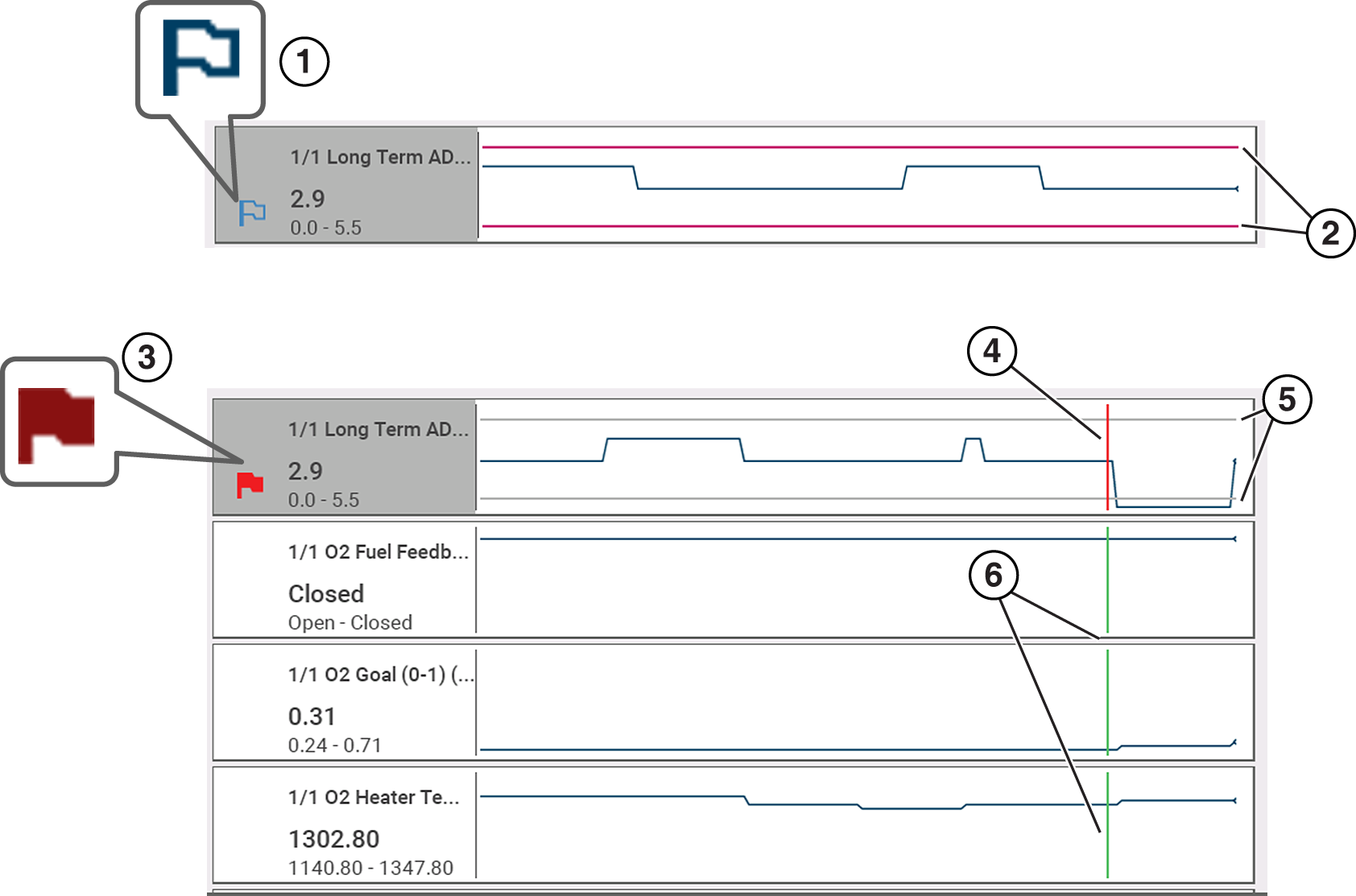Click callout number 4 circle

click(992, 351)
